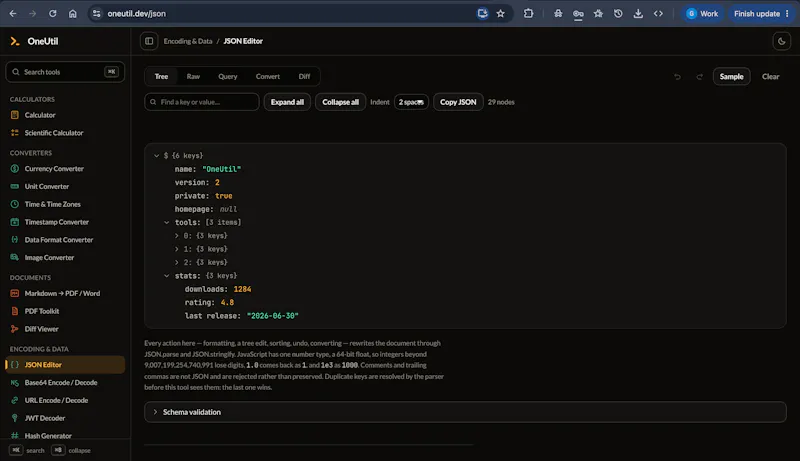800x461 pixels.
Task: Click the Encoding & Data breadcrumb
Action: 188,41
